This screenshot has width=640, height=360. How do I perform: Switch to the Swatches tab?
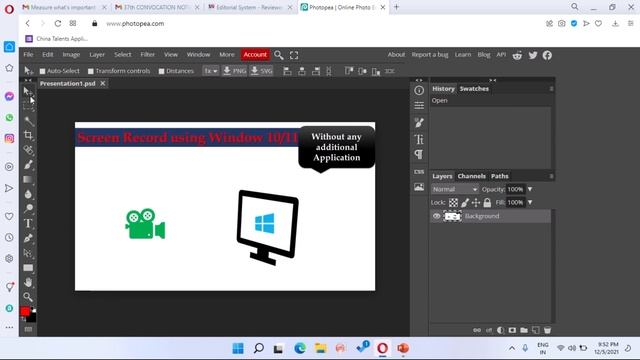(x=474, y=89)
